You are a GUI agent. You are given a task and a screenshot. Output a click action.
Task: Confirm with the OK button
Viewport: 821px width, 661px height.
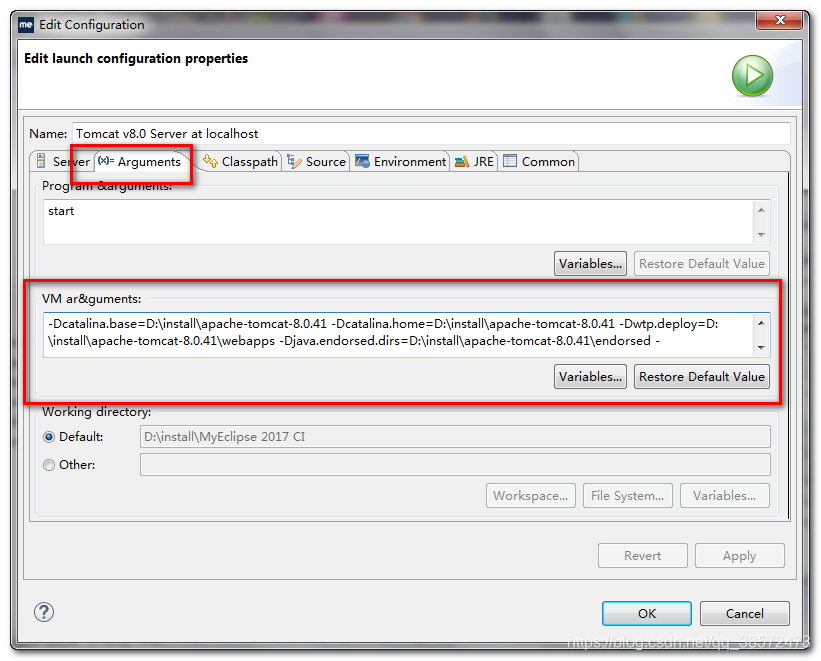click(x=647, y=613)
